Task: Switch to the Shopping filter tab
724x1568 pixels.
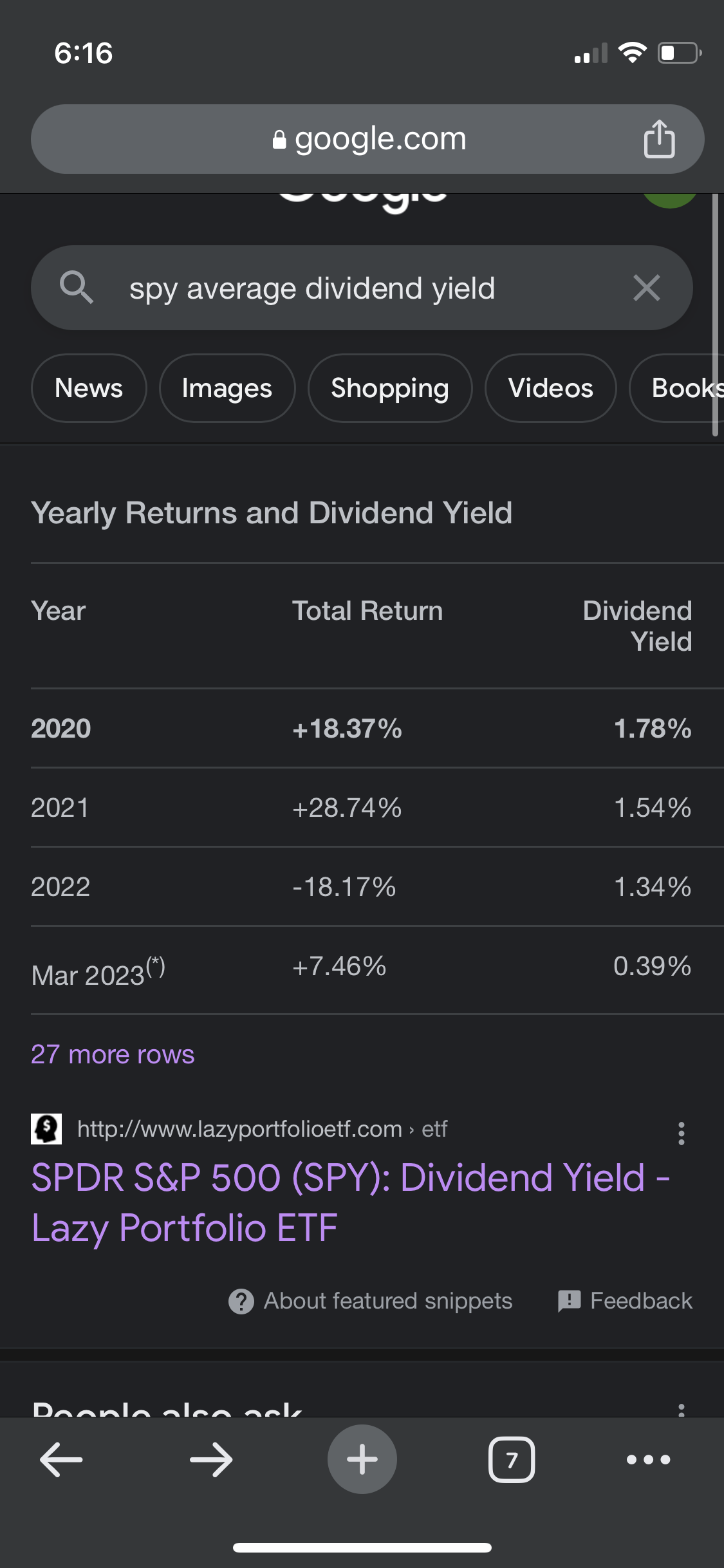Action: pyautogui.click(x=390, y=388)
